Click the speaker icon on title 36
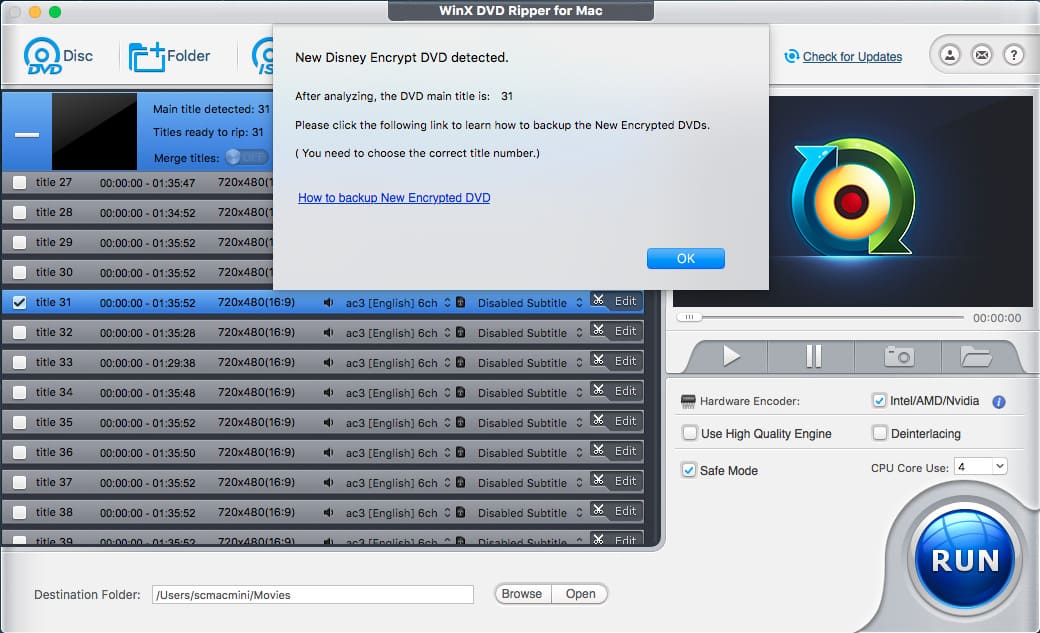1040x633 pixels. click(x=328, y=453)
